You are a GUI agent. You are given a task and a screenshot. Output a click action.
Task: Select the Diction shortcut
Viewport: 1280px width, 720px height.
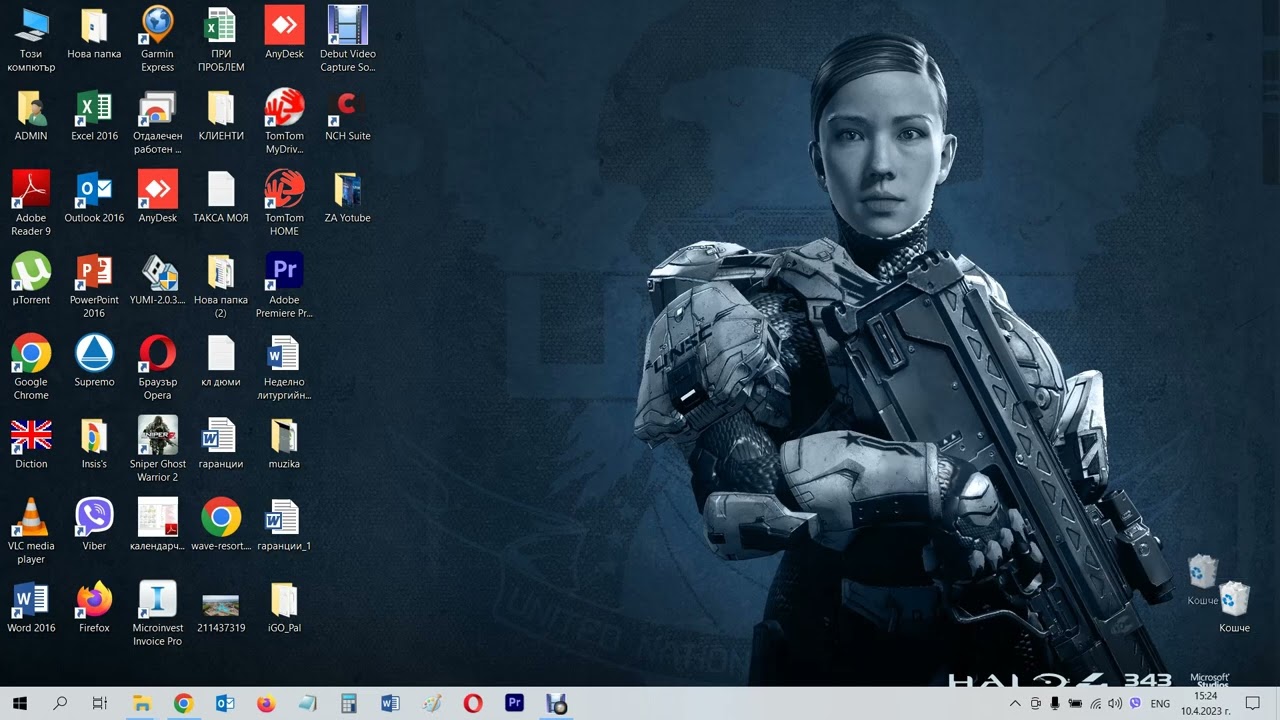point(31,444)
